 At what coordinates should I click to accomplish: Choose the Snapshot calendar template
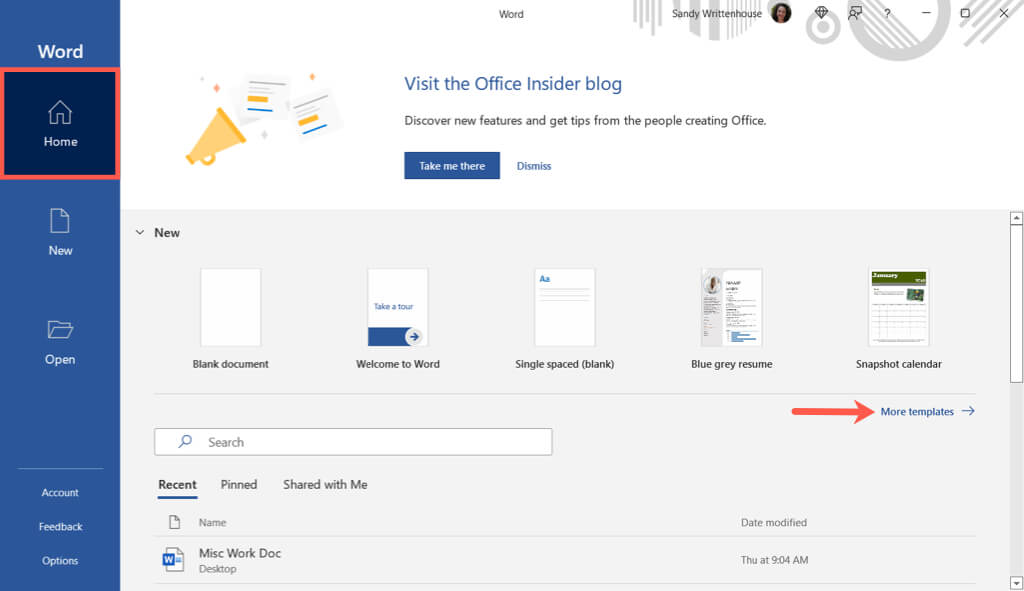coord(899,307)
